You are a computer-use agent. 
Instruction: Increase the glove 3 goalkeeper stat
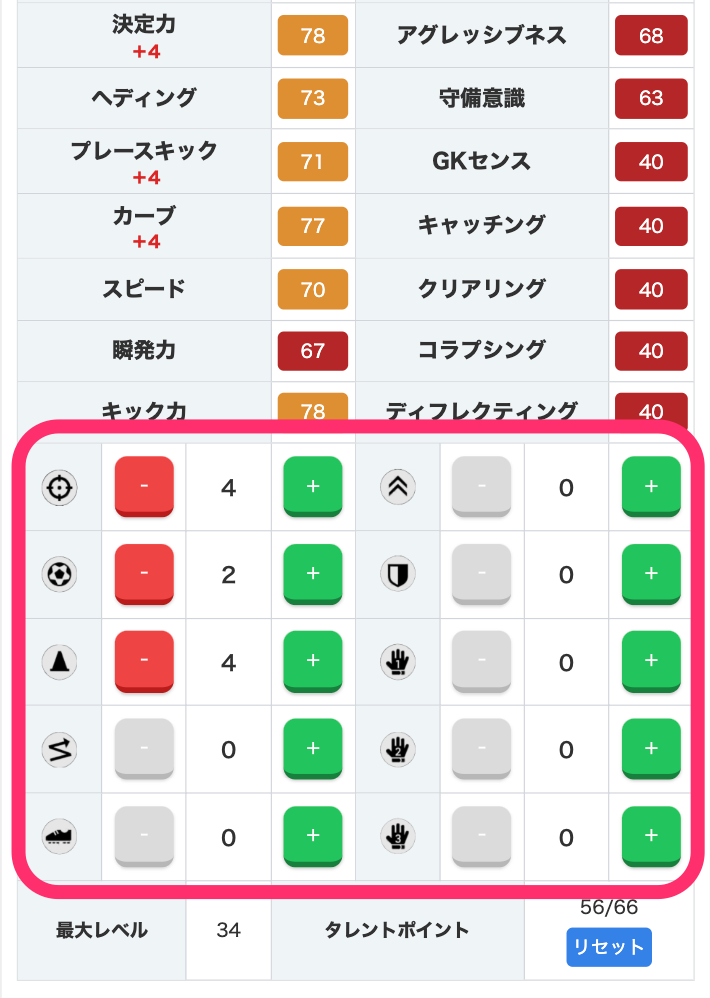point(651,836)
